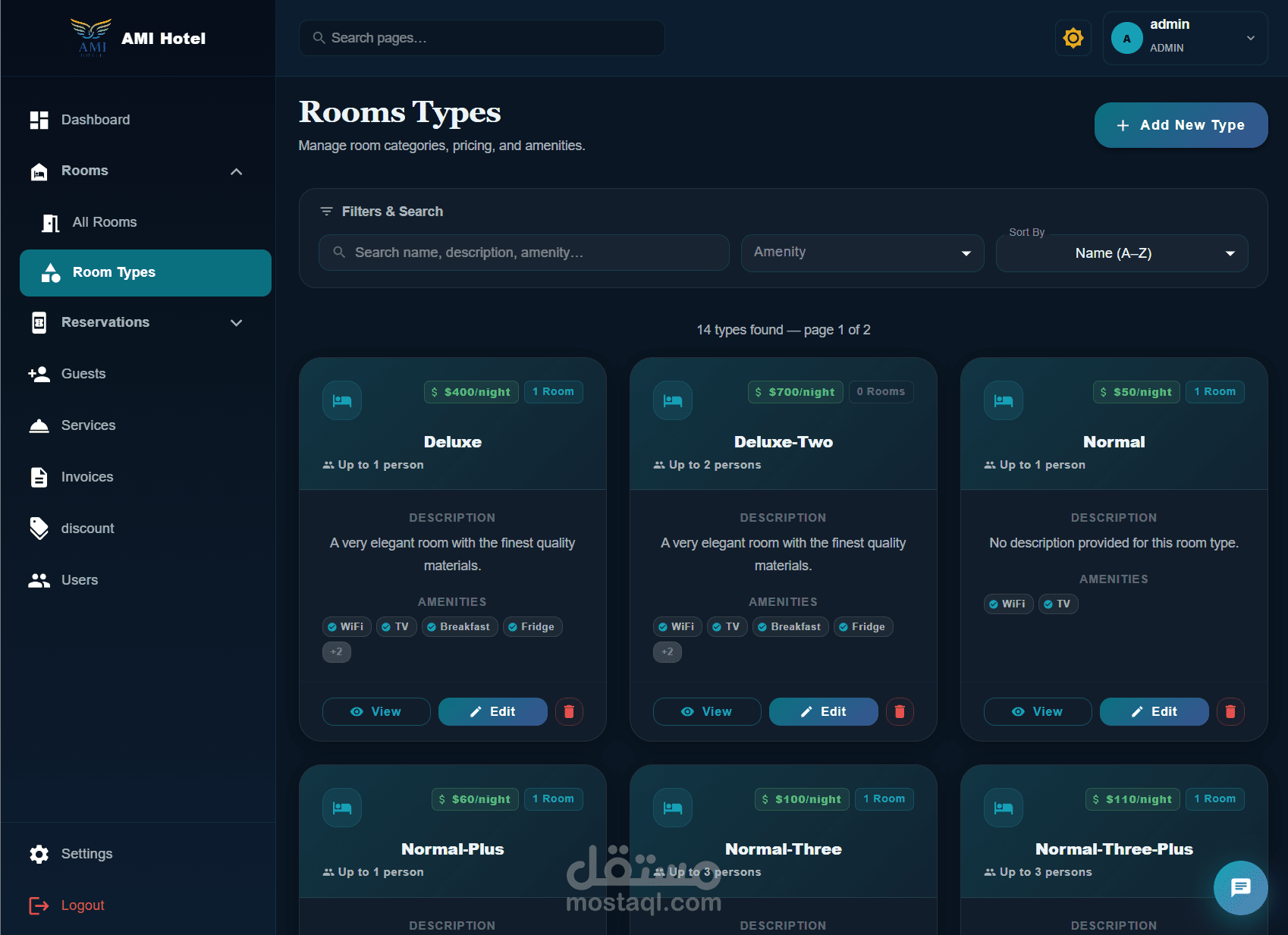
Task: Toggle the light/dark theme sun icon
Action: [x=1073, y=38]
